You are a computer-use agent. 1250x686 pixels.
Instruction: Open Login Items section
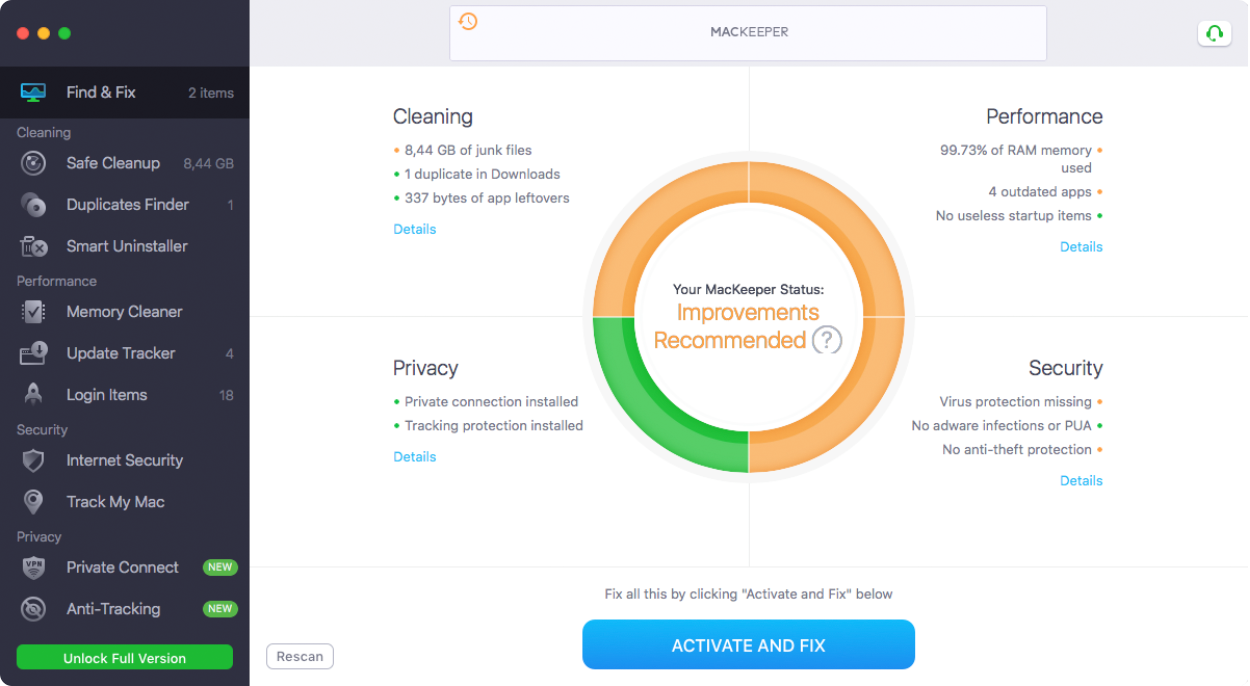point(125,395)
